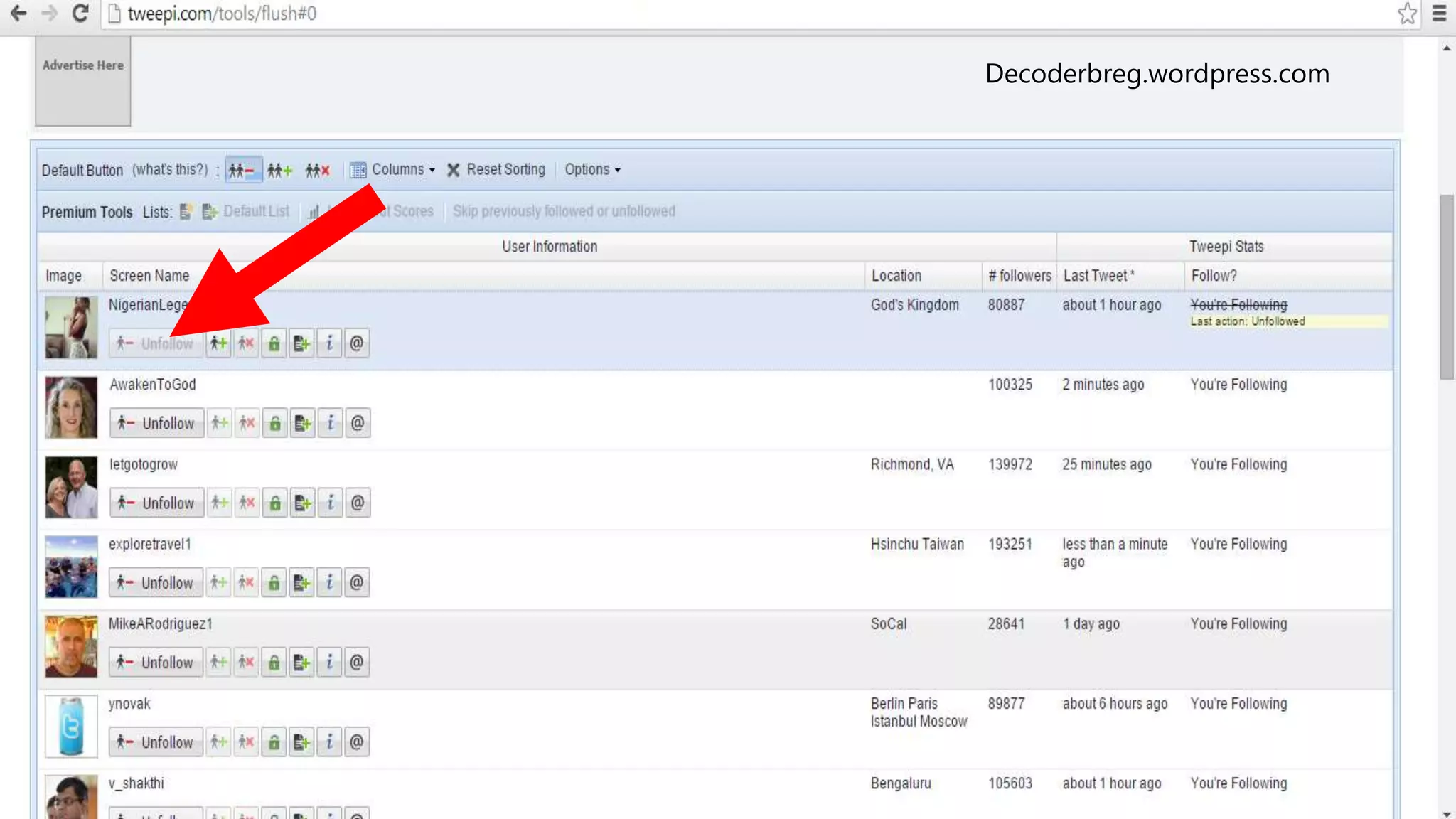The image size is (1456, 819).
Task: Click the new list icon beside Lists
Action: pyautogui.click(x=186, y=212)
